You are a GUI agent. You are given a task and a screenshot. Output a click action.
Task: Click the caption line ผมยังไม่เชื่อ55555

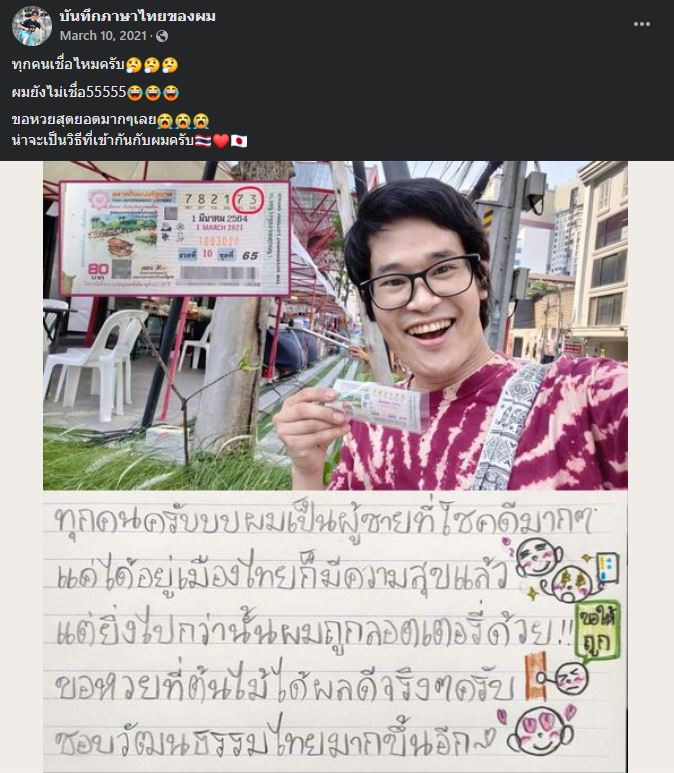95,92
